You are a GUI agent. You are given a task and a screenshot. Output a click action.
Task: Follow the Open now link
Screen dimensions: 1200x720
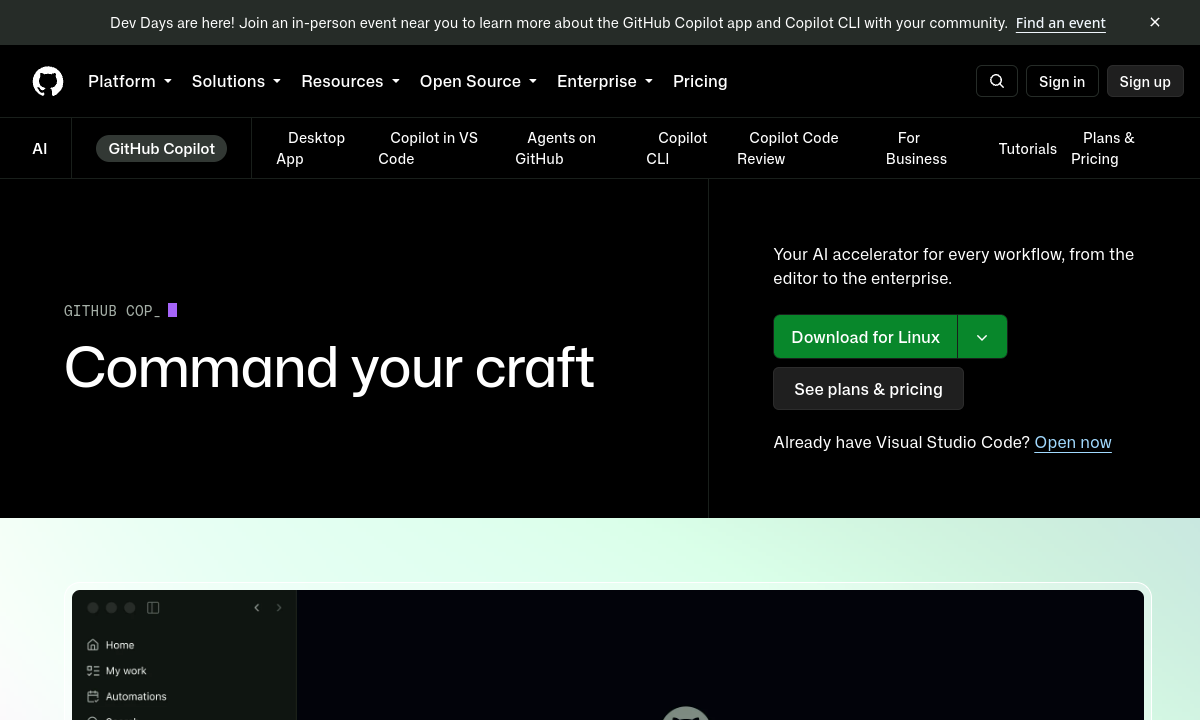click(1073, 442)
